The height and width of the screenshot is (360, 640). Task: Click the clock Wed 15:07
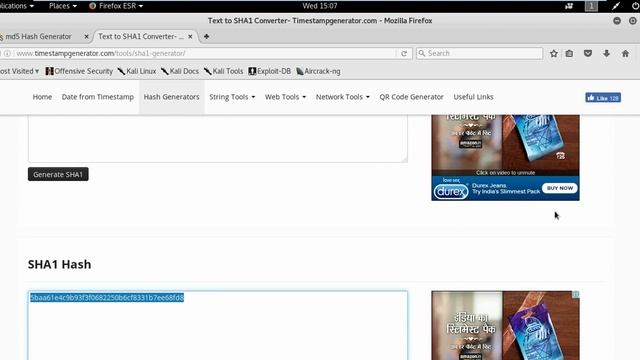320,6
